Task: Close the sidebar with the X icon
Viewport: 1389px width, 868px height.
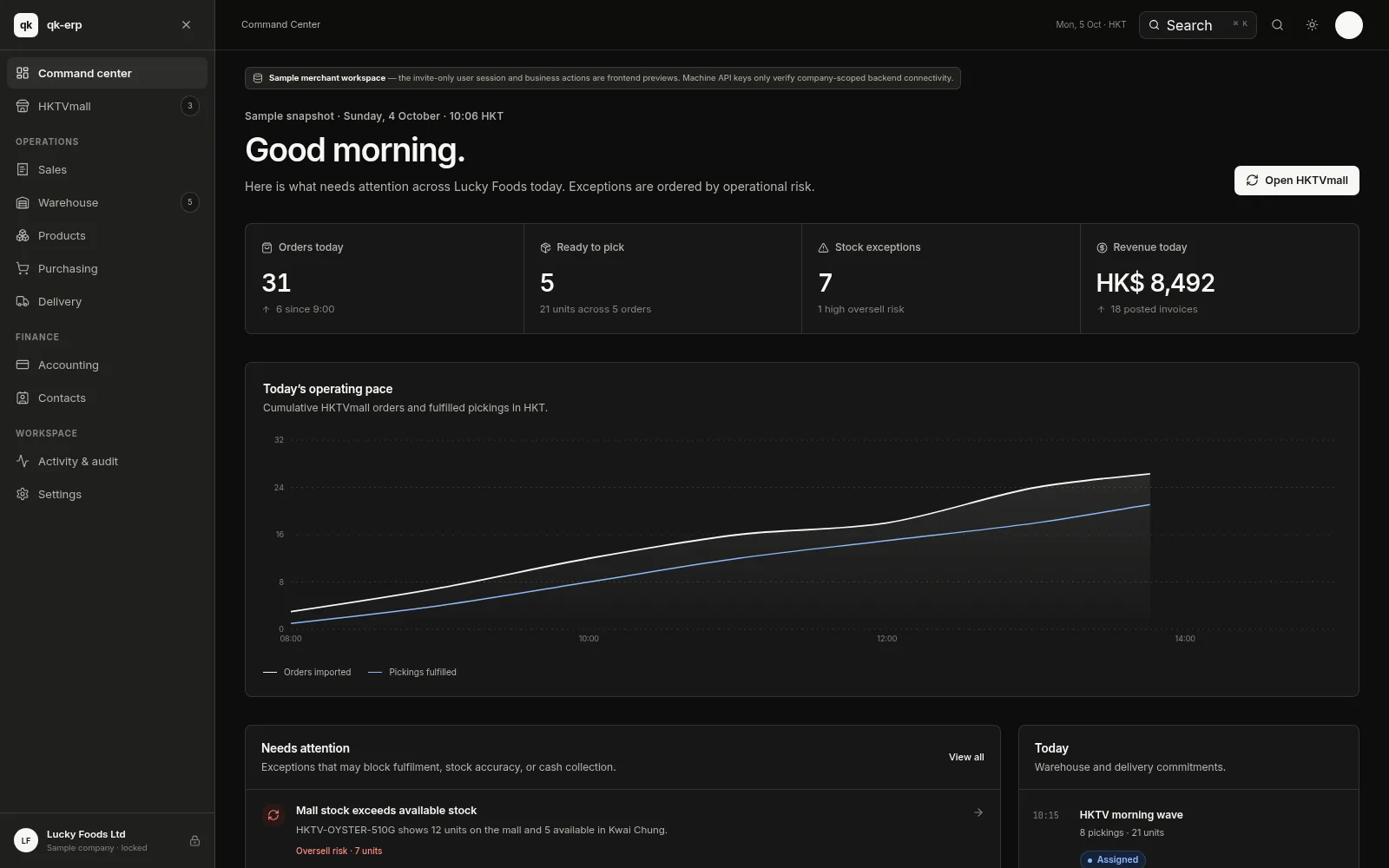Action: pyautogui.click(x=186, y=25)
